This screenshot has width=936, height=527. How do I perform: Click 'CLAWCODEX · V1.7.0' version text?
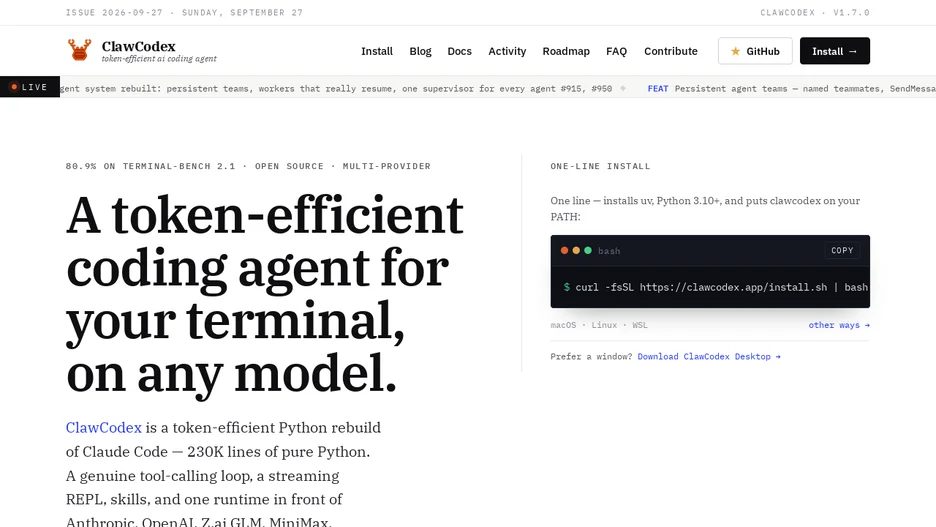click(x=815, y=13)
